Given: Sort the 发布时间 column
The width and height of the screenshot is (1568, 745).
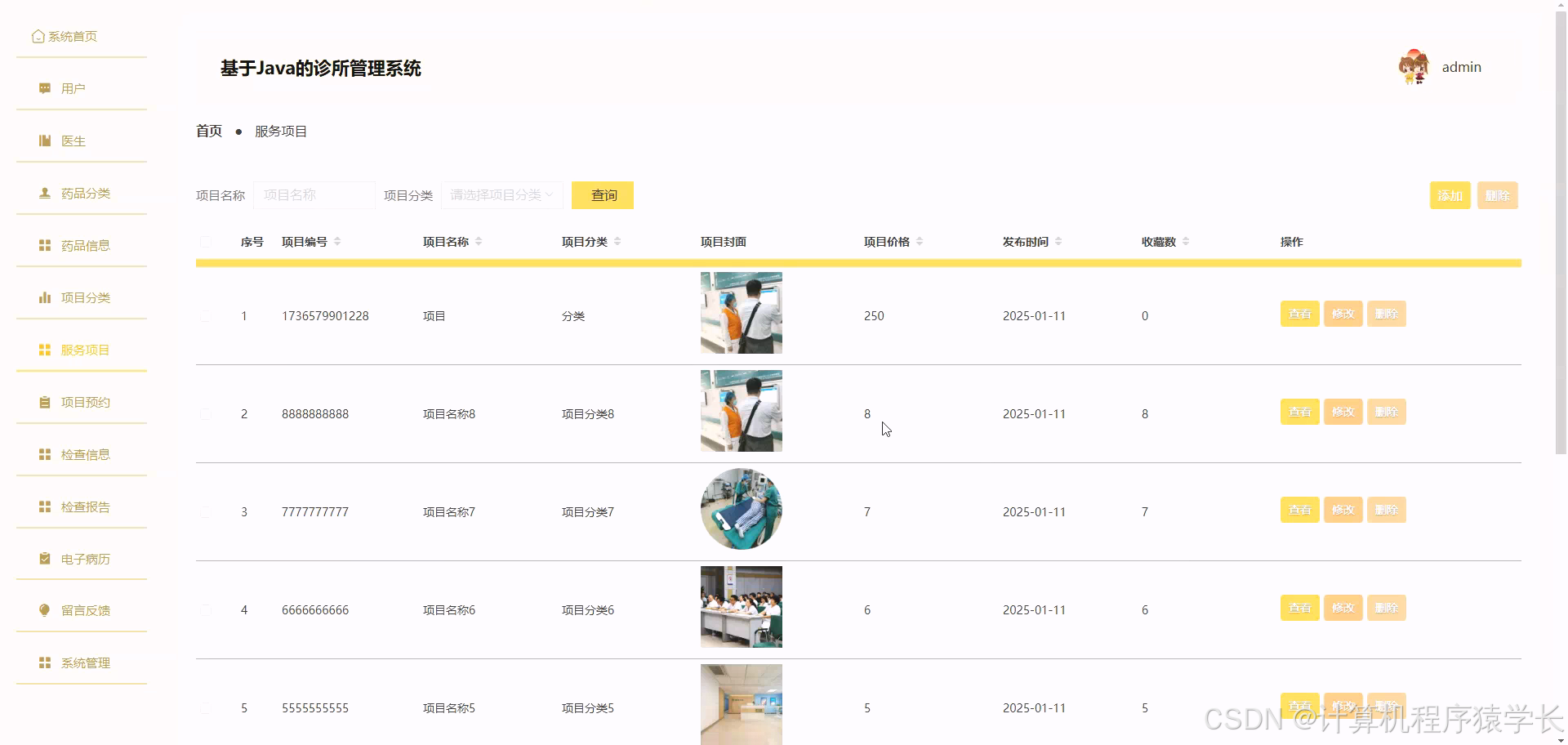Looking at the screenshot, I should 1058,241.
